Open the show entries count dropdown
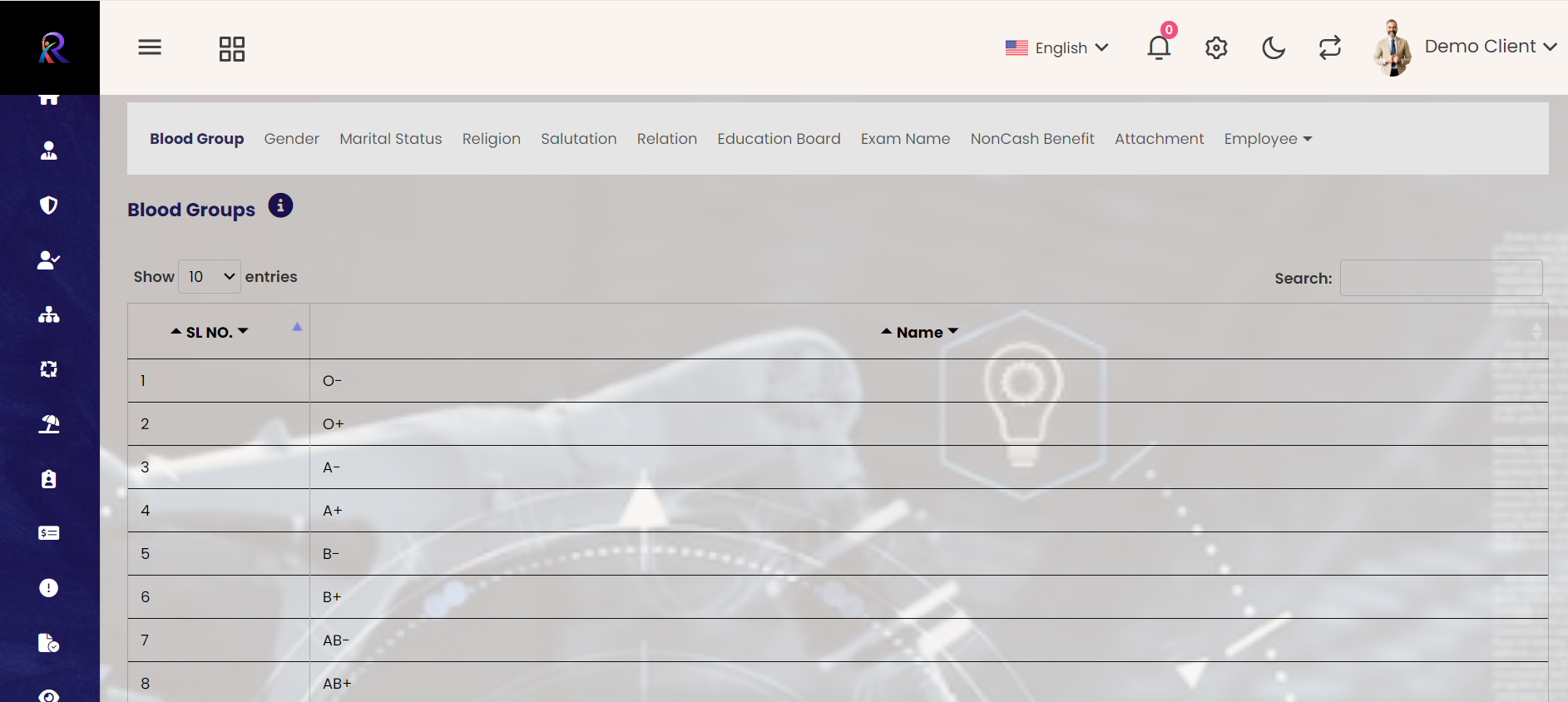Image resolution: width=1568 pixels, height=702 pixels. [x=210, y=277]
